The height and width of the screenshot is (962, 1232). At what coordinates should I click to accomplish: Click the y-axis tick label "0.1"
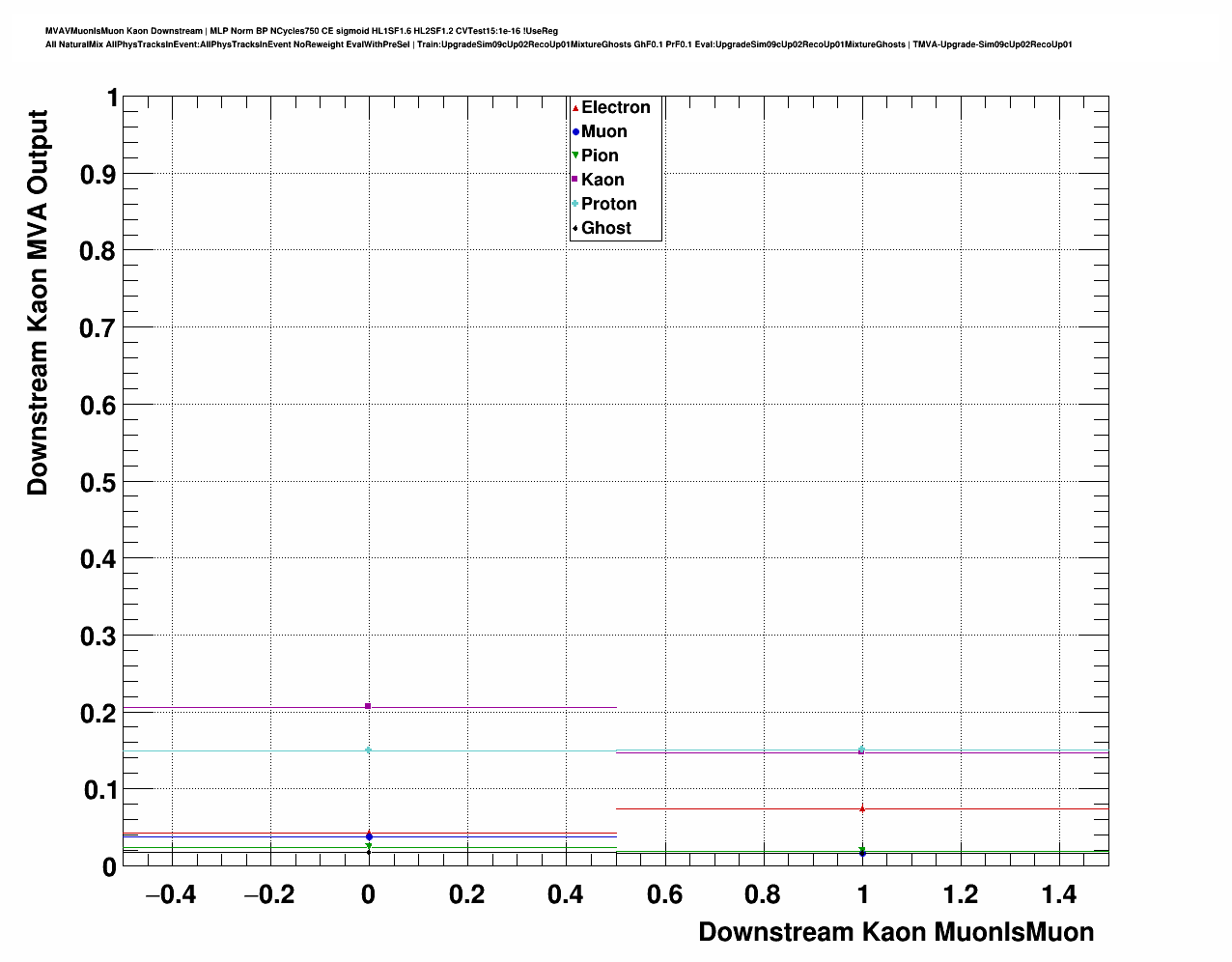tap(100, 791)
